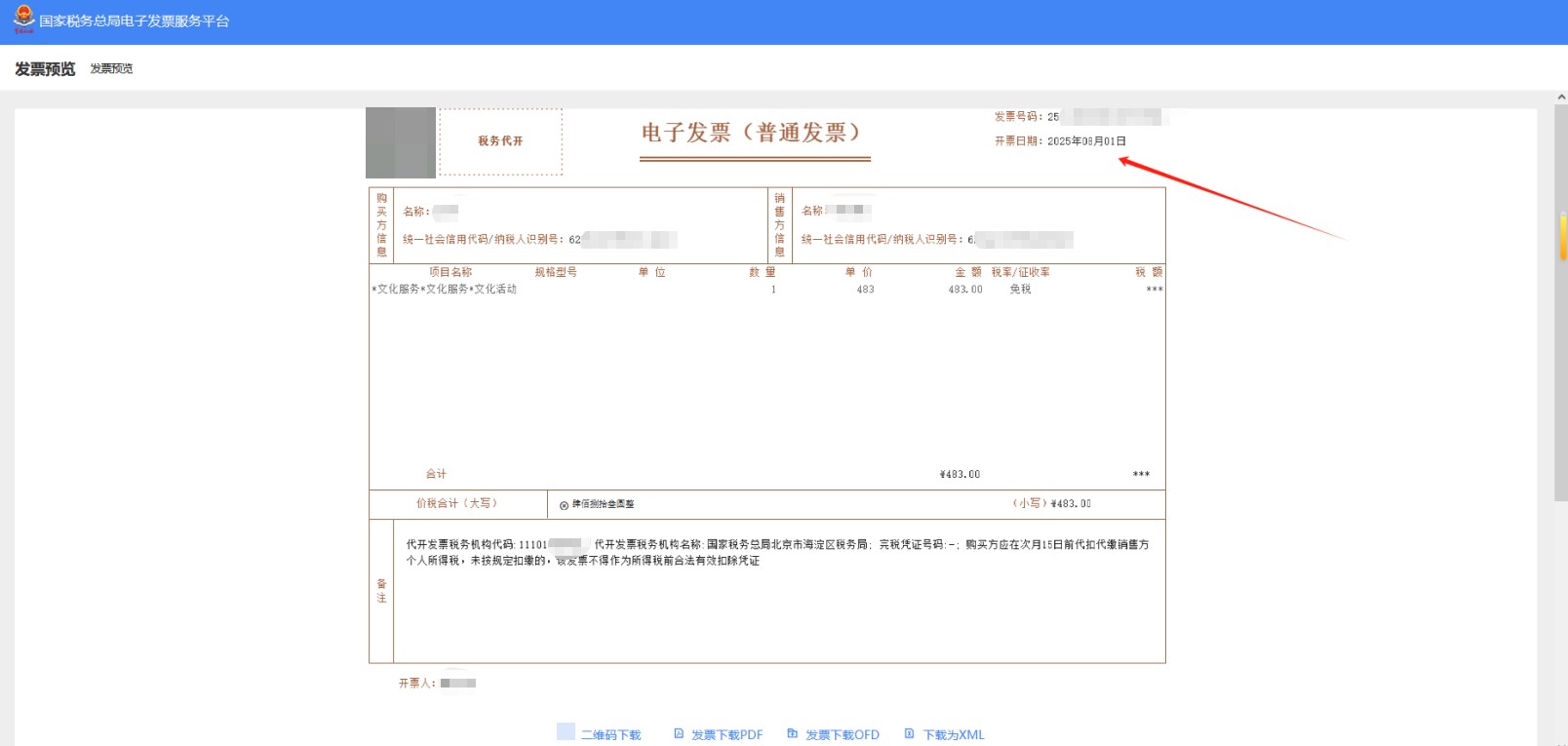1568x746 pixels.
Task: Click the tax bureau emblem logo
Action: (23, 20)
